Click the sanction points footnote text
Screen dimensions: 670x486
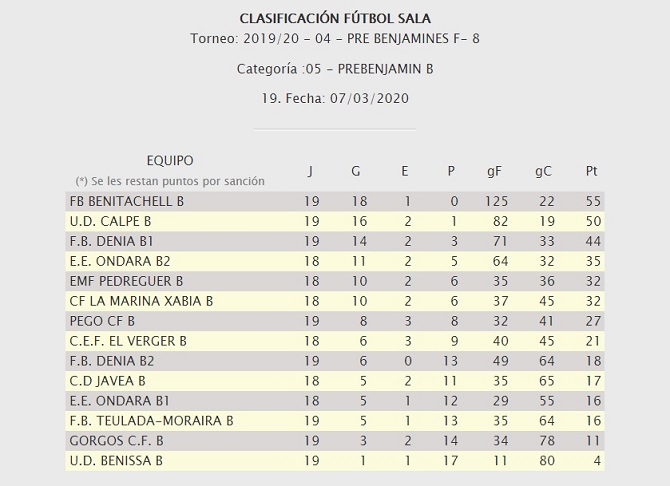point(170,181)
